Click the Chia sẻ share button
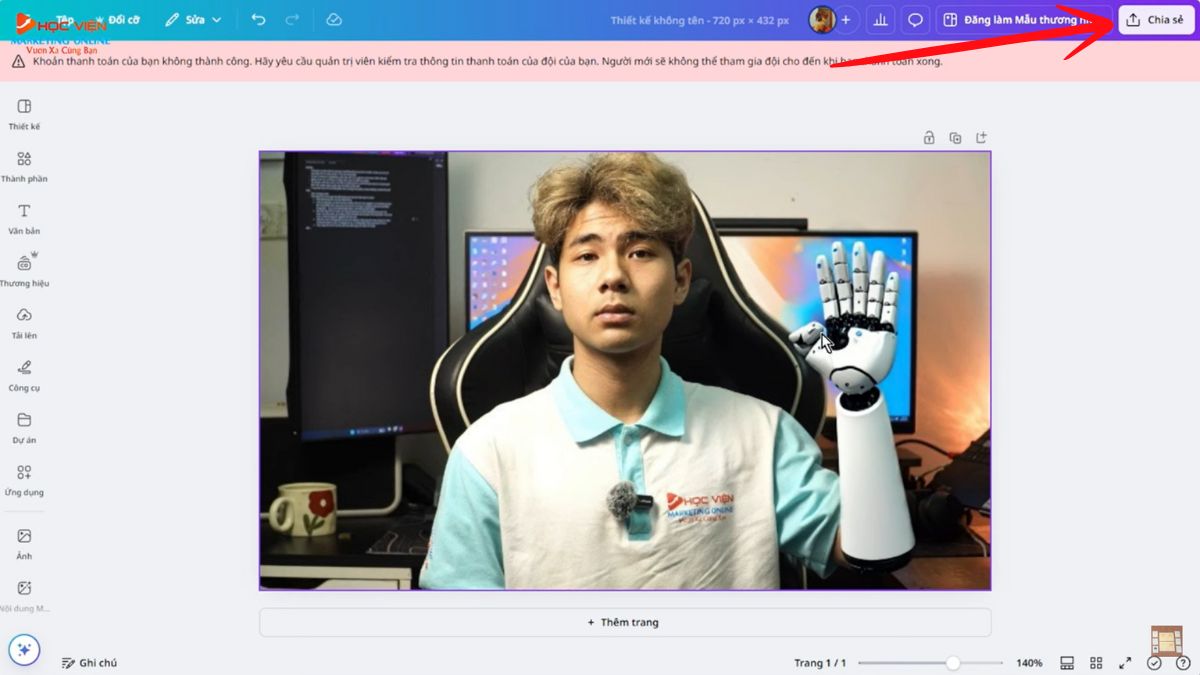Image resolution: width=1200 pixels, height=675 pixels. (x=1156, y=20)
